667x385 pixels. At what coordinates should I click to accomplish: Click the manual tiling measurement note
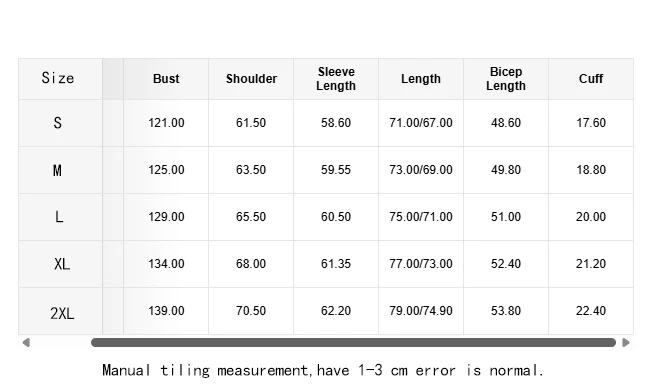coord(323,370)
